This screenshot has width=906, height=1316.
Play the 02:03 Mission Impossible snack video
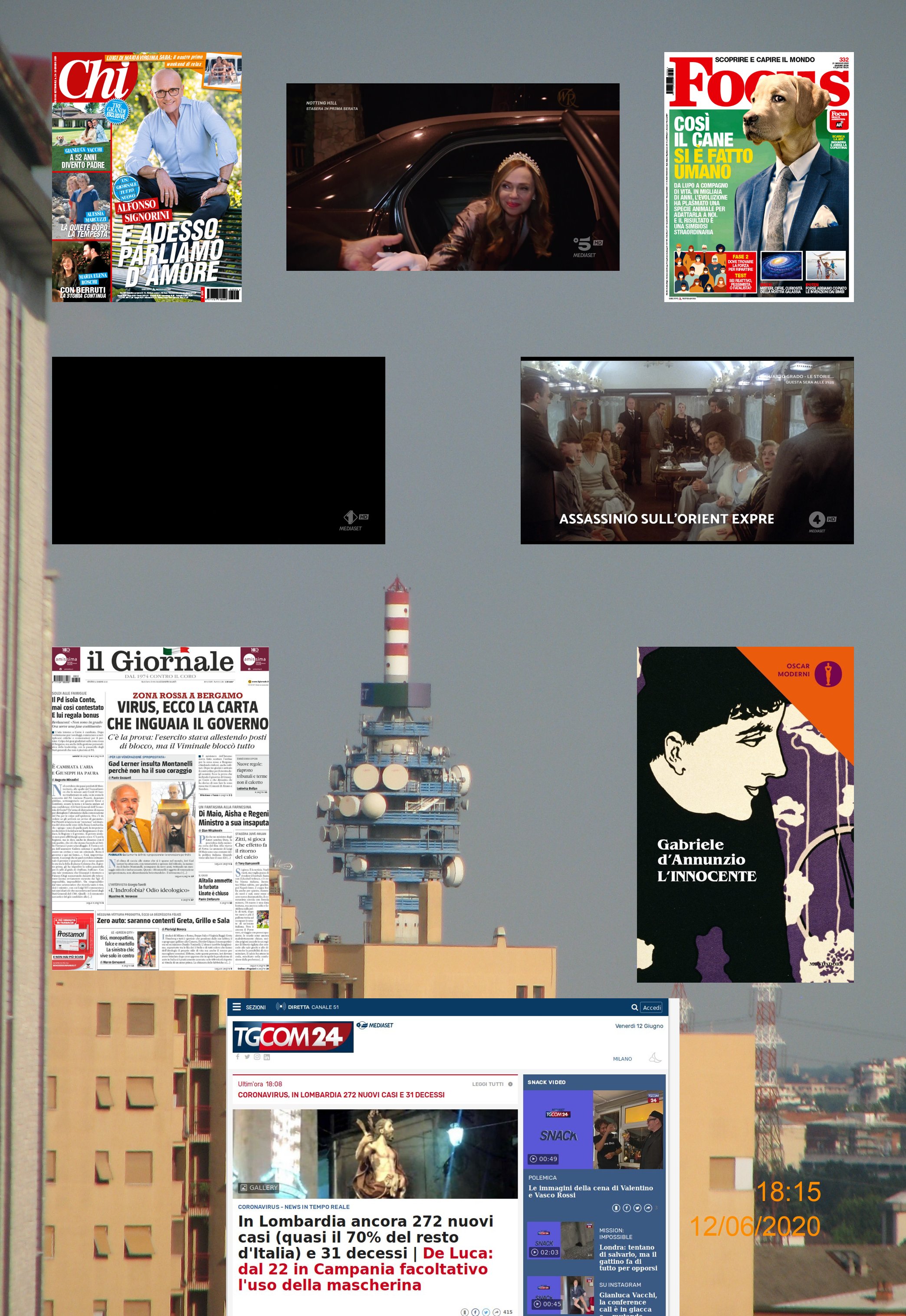545,1252
